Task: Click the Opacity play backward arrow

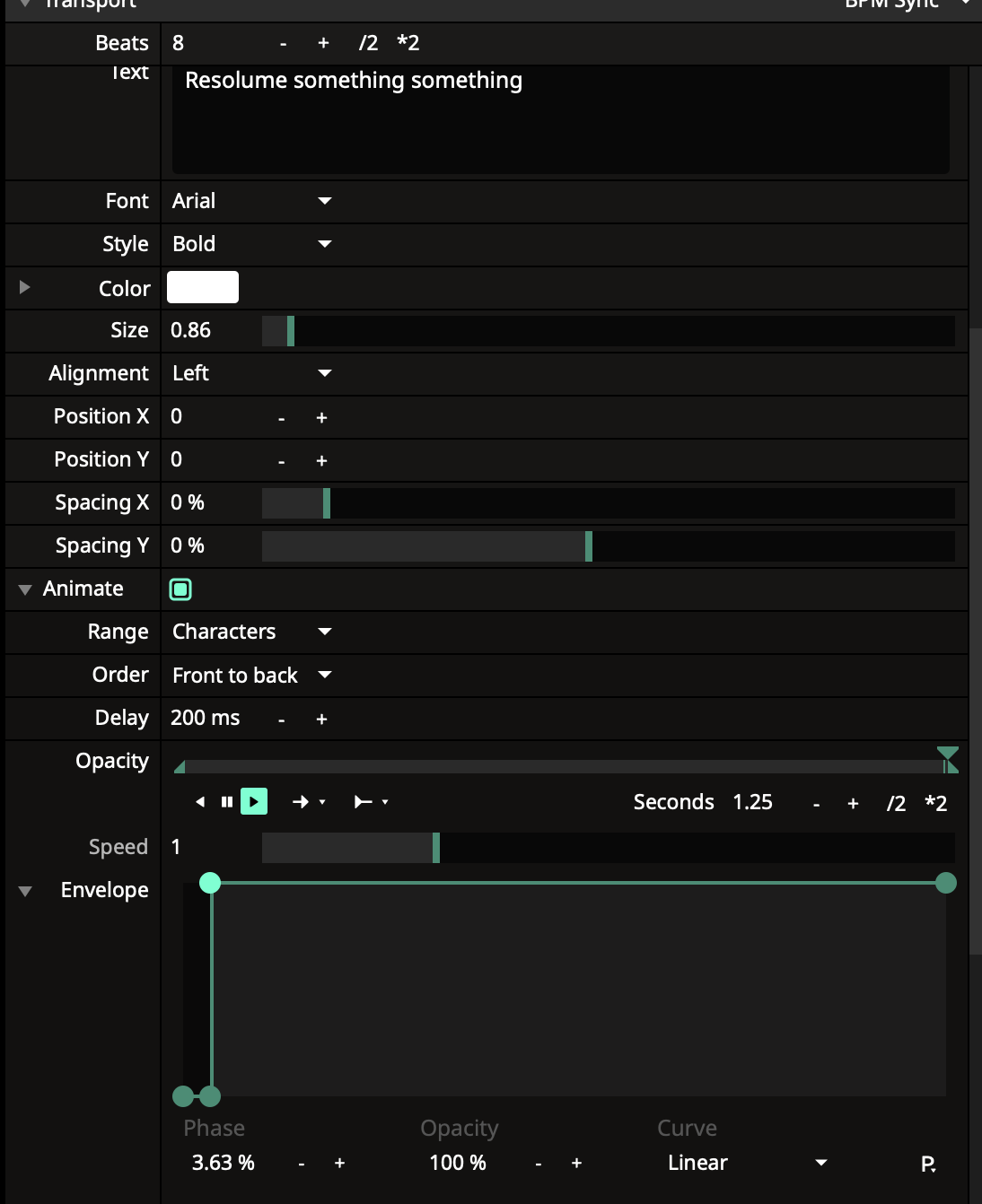Action: click(x=200, y=801)
